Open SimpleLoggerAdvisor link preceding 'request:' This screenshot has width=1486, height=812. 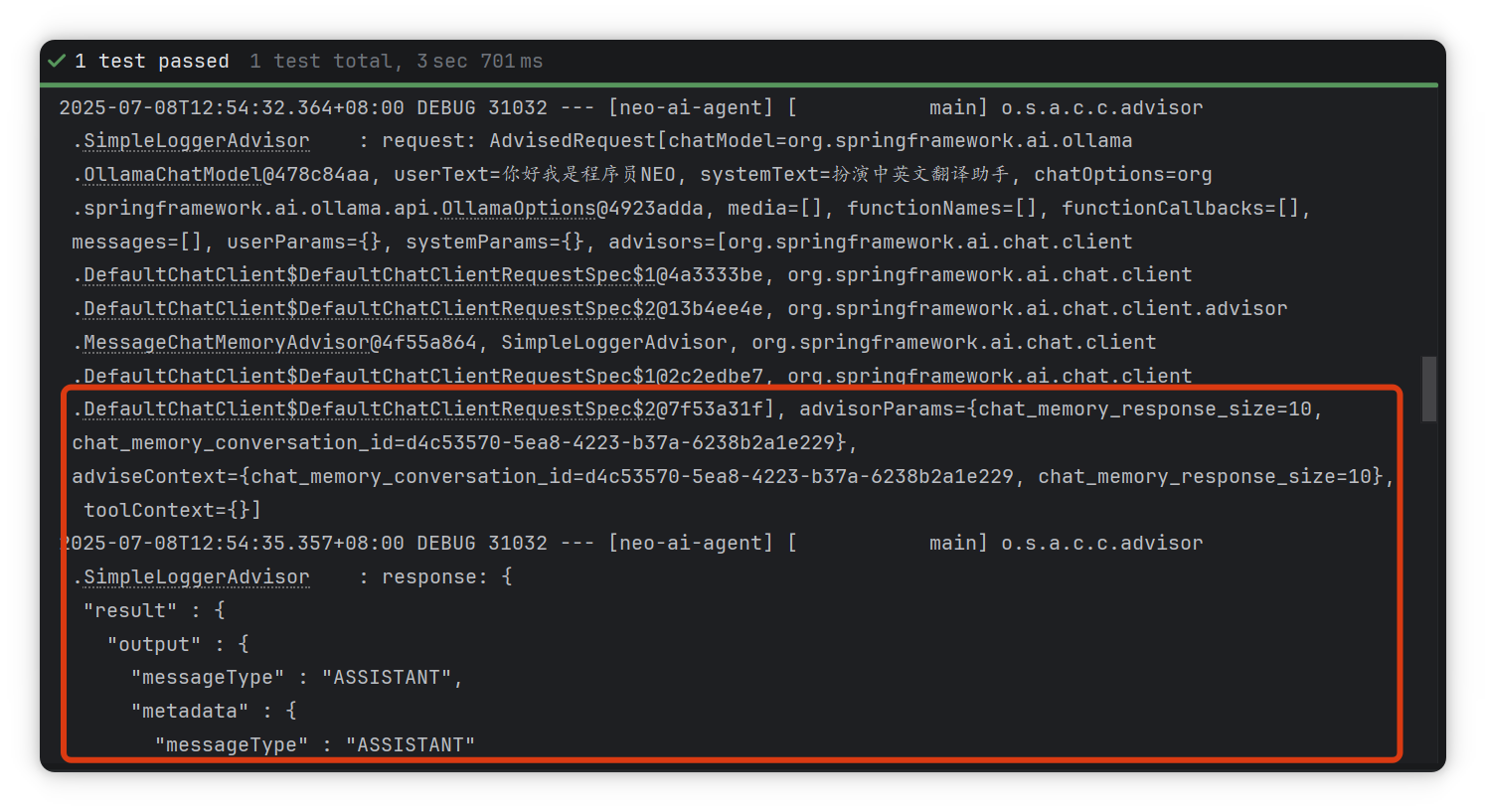196,141
